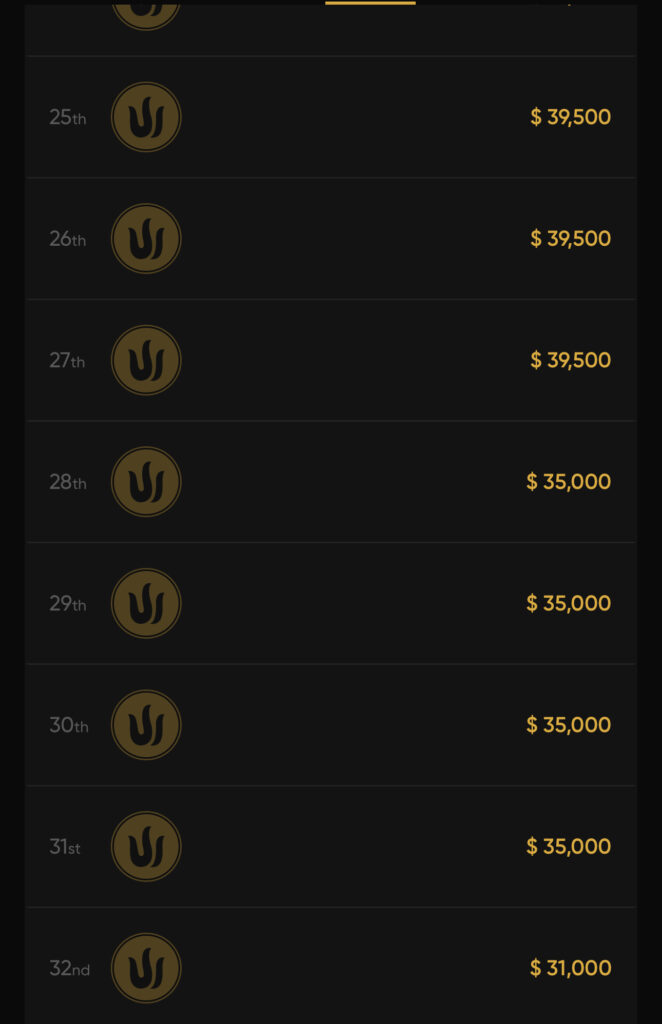The height and width of the screenshot is (1024, 662).
Task: Open the 31st place team emblem
Action: 146,847
